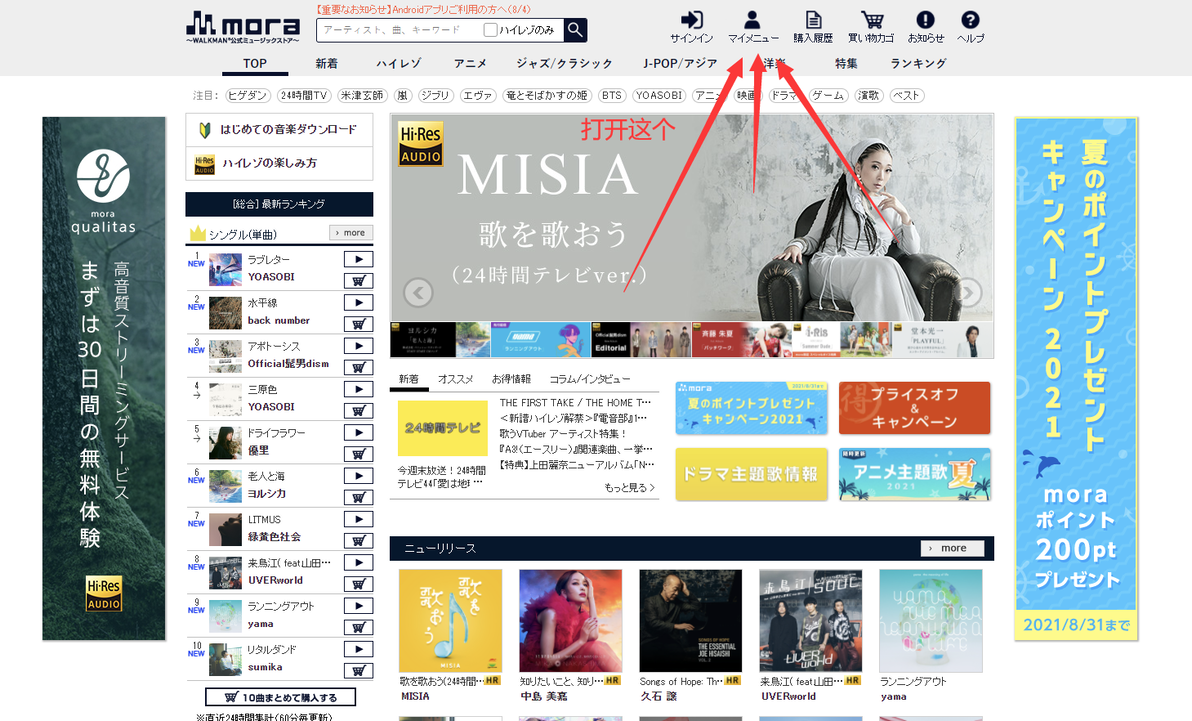This screenshot has width=1192, height=721.
Task: Open the お知らせ notifications icon
Action: (925, 27)
